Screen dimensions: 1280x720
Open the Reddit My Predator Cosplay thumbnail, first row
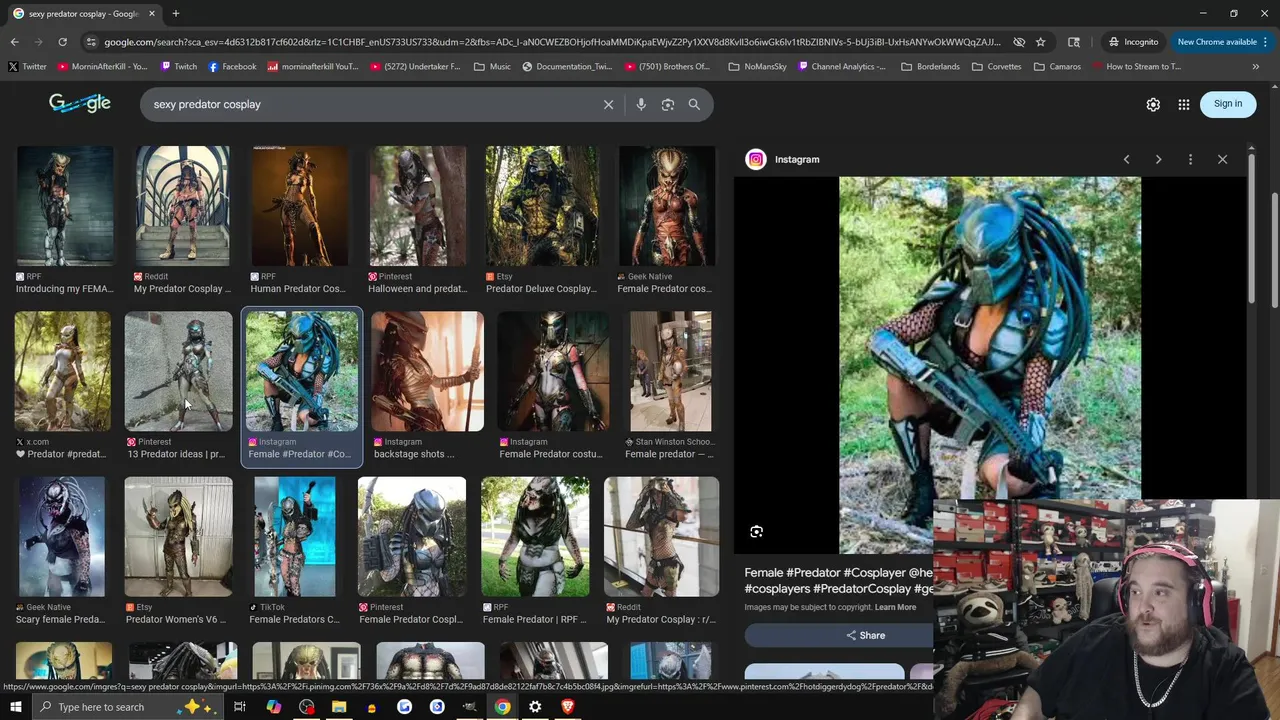182,206
